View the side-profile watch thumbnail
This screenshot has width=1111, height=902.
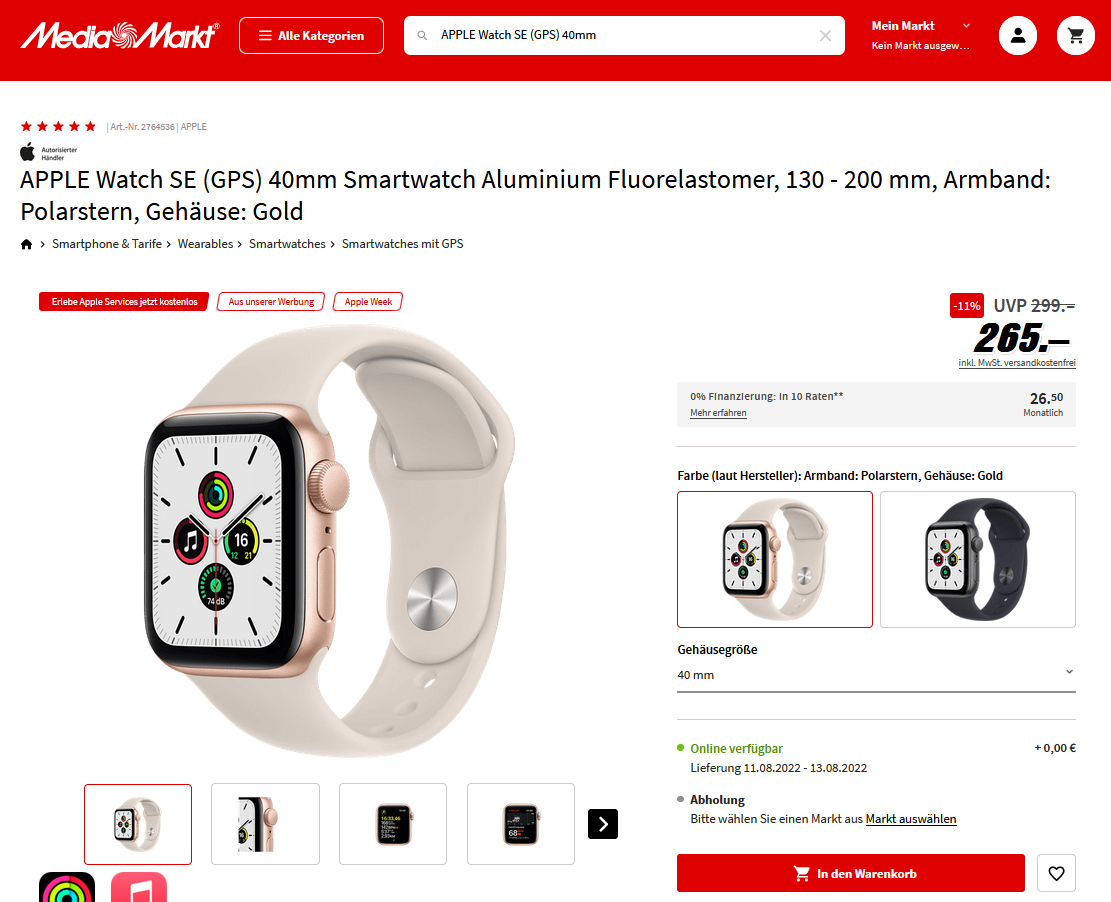click(x=265, y=824)
